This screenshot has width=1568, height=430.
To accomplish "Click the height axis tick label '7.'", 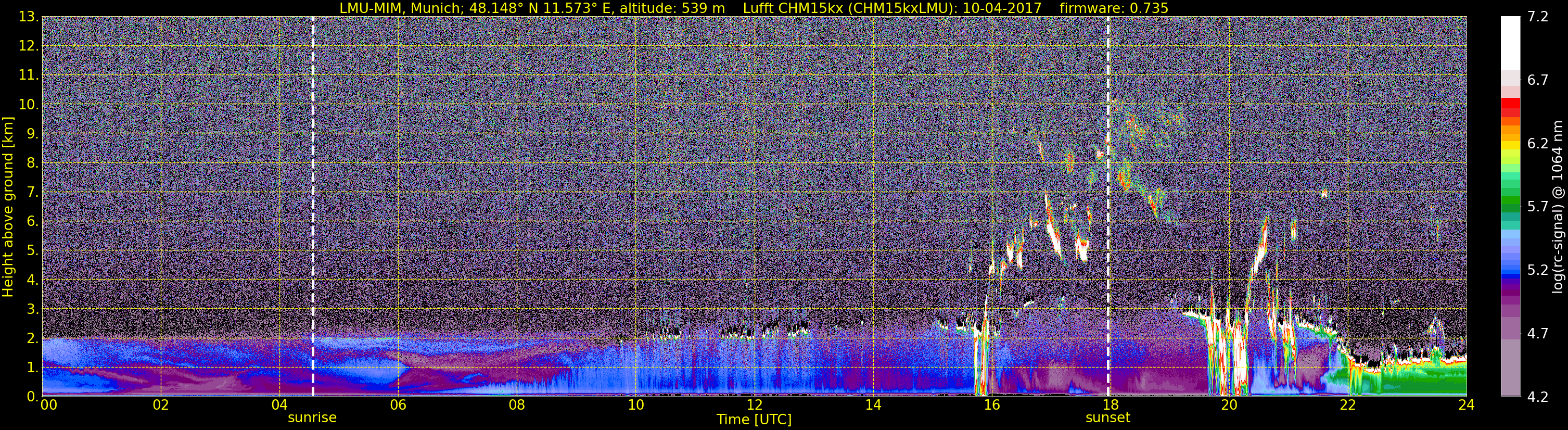I will tap(33, 193).
